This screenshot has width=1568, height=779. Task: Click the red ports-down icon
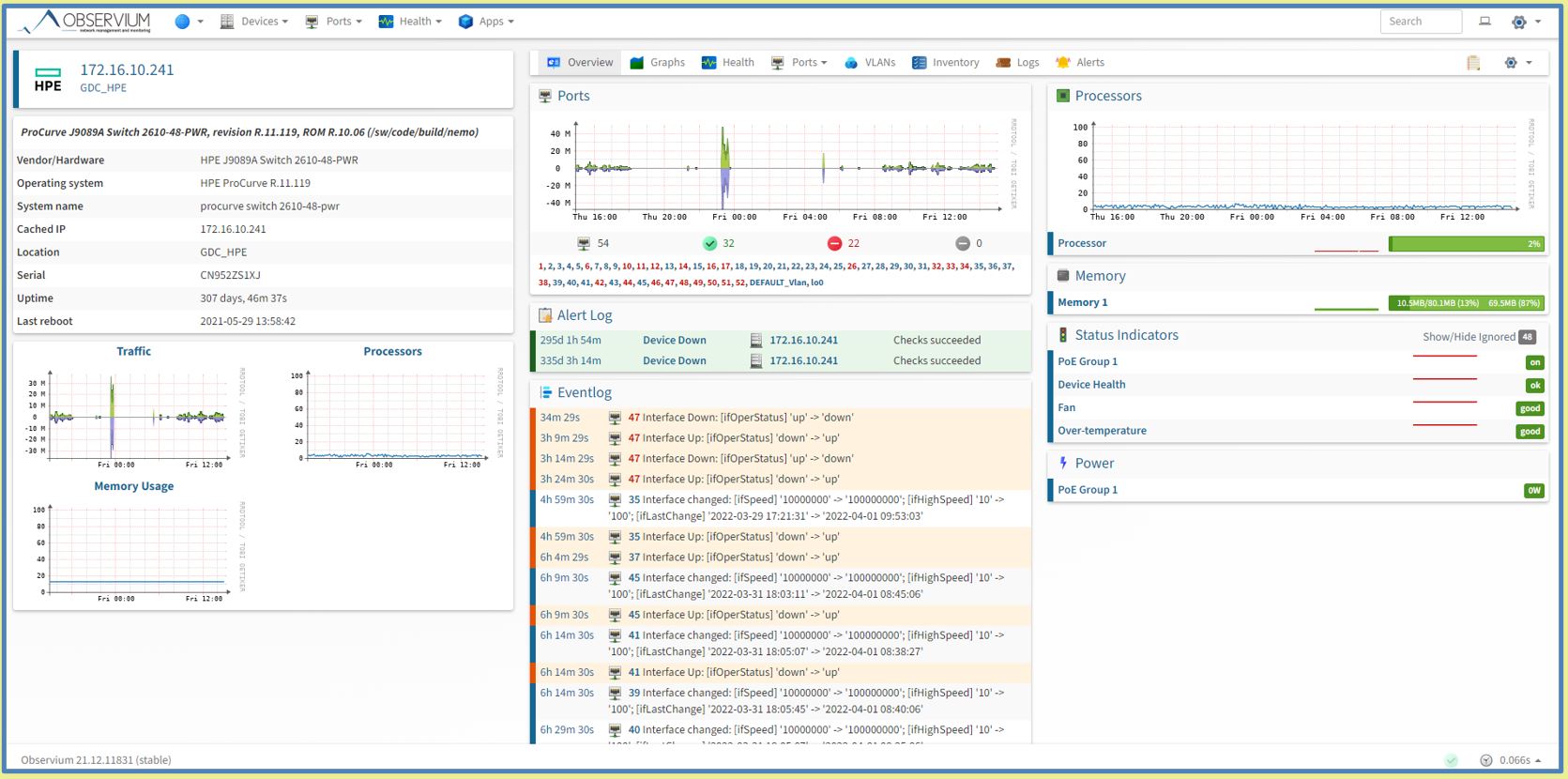coord(834,244)
